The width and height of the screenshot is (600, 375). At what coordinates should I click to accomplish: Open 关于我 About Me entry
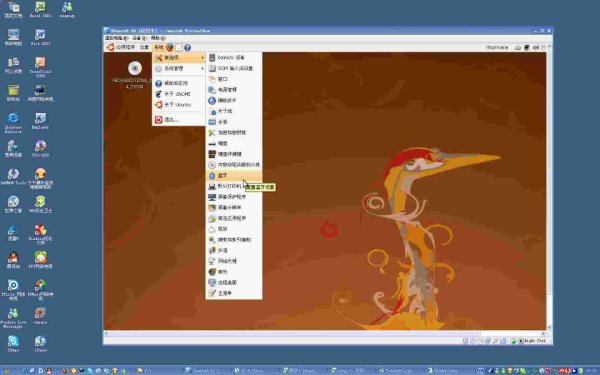pyautogui.click(x=234, y=111)
